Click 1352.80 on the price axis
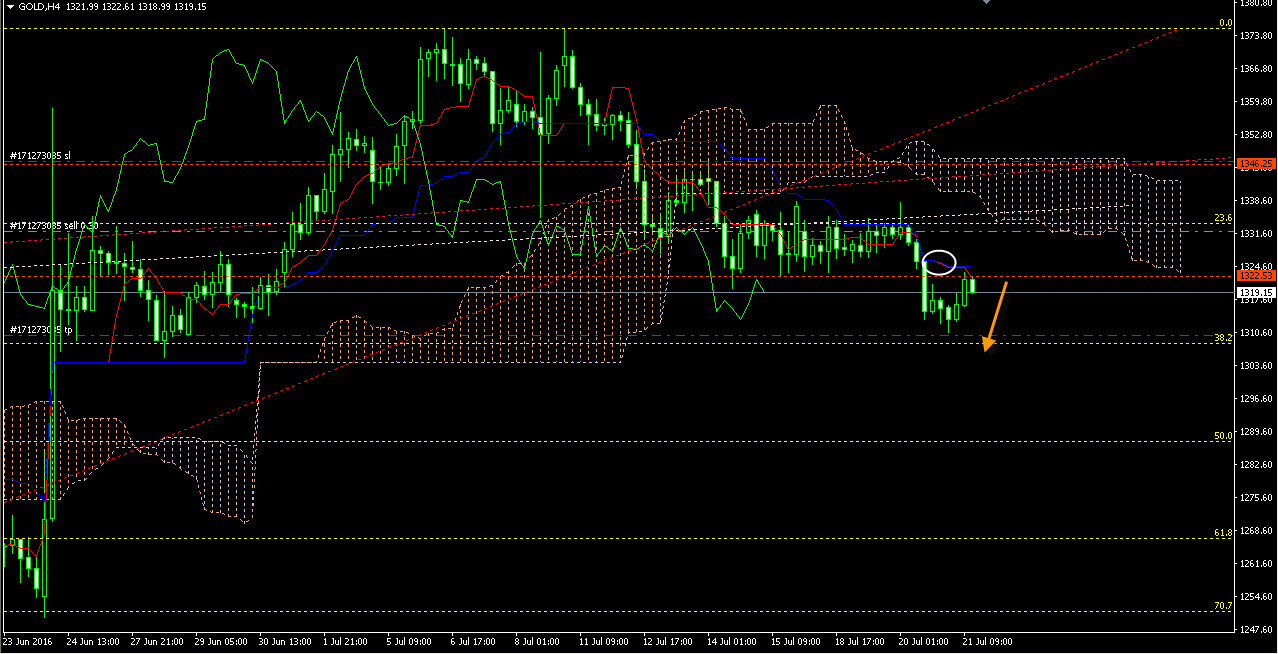This screenshot has height=654, width=1278. click(1257, 135)
